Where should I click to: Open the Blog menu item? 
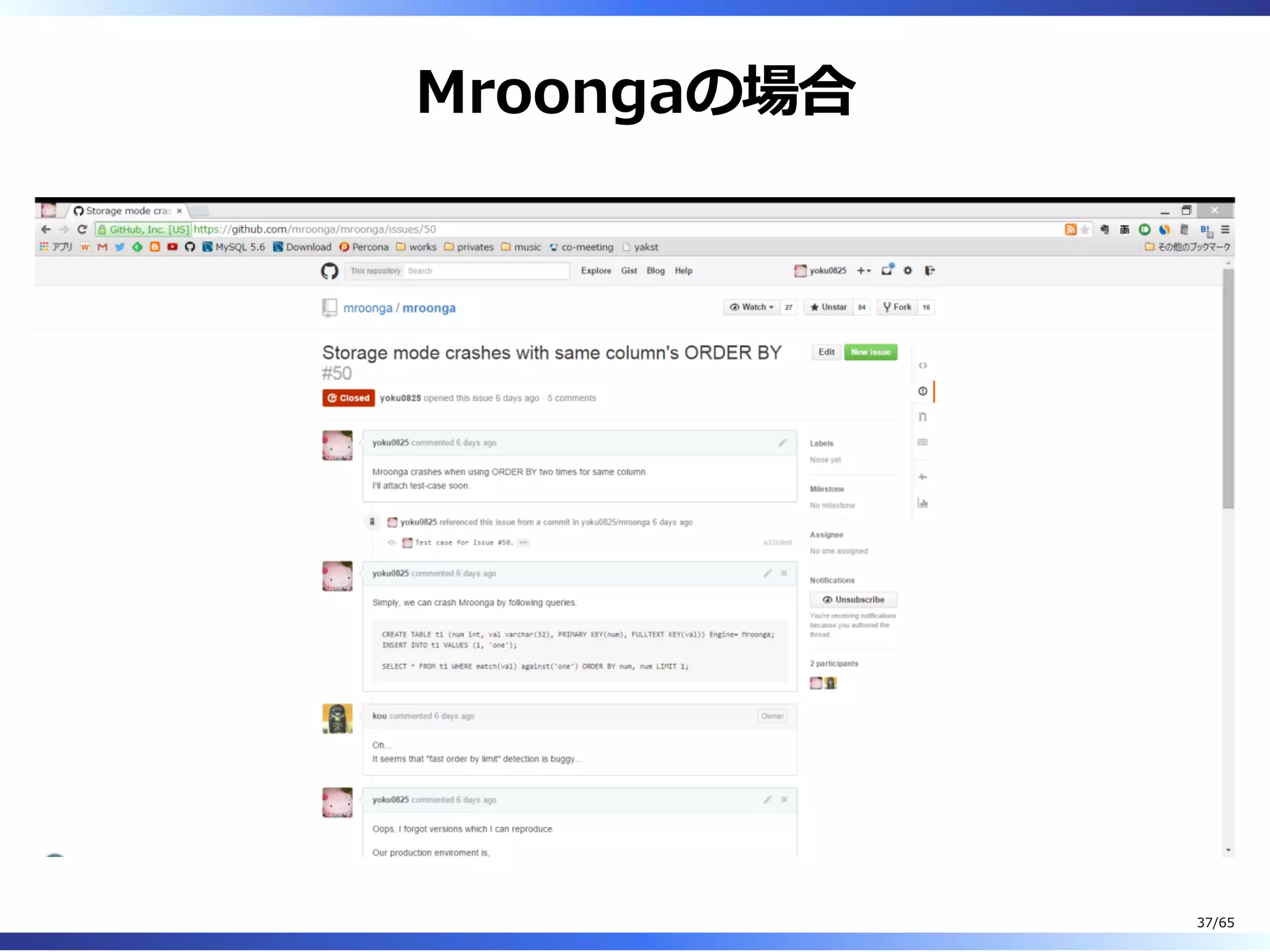click(655, 271)
